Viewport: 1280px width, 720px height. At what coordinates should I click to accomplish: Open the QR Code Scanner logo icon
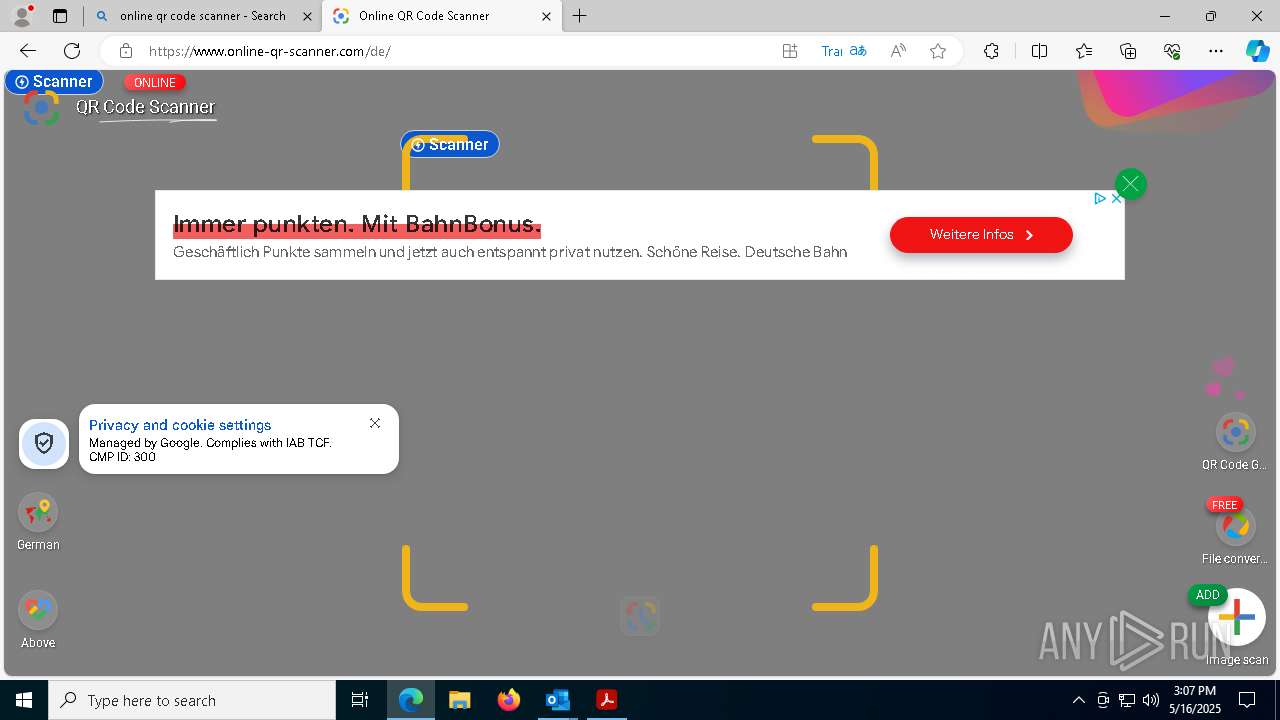pyautogui.click(x=41, y=108)
